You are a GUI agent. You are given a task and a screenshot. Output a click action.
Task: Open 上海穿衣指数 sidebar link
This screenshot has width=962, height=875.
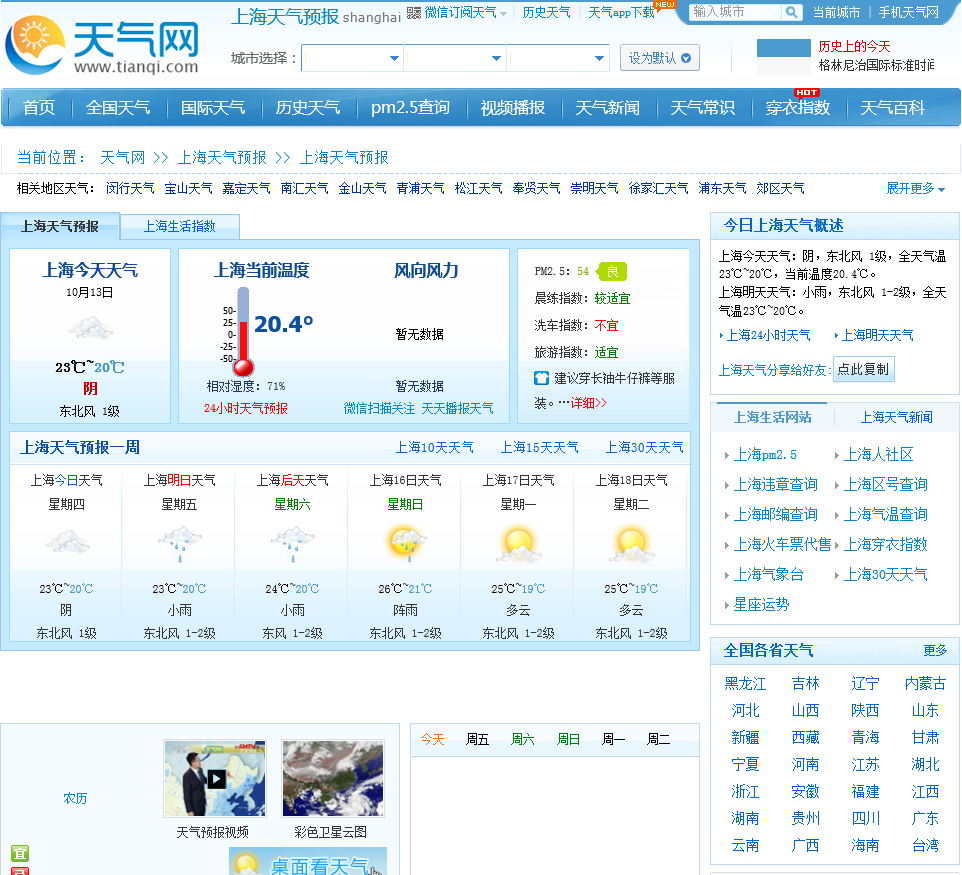click(x=885, y=544)
